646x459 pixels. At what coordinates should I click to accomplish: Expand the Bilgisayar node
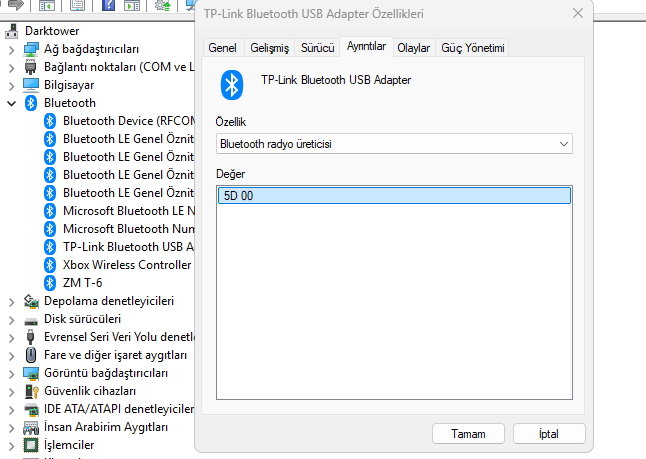click(x=12, y=86)
